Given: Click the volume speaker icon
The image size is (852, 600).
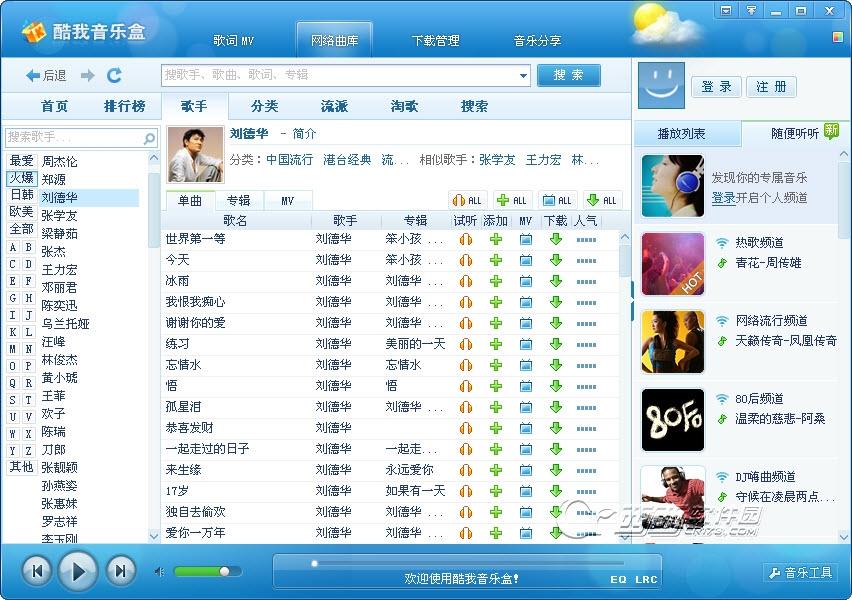Looking at the screenshot, I should coord(159,571).
